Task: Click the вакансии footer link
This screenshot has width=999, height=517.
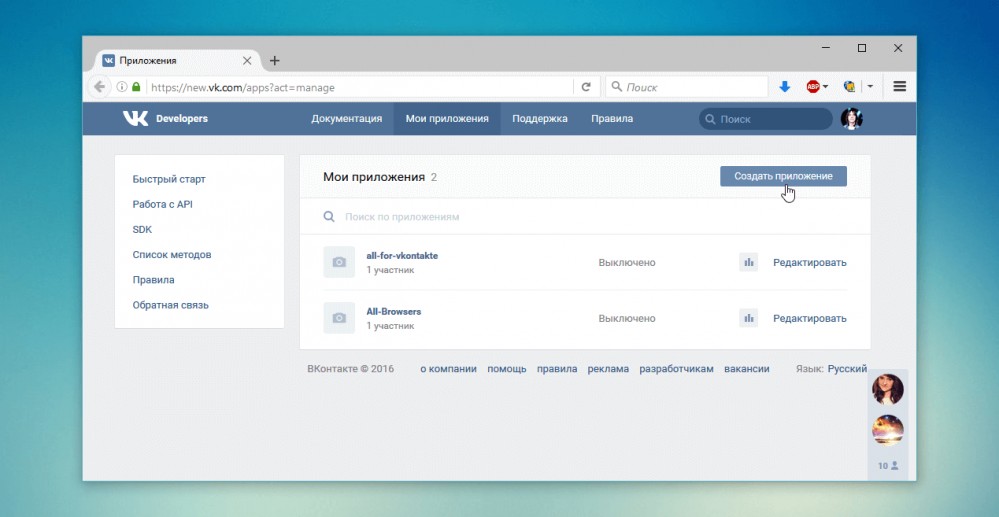Action: [x=747, y=368]
